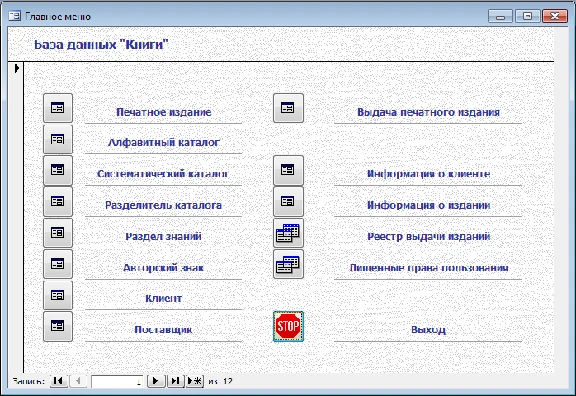
Task: Open the Информация о издании form button
Action: point(288,201)
